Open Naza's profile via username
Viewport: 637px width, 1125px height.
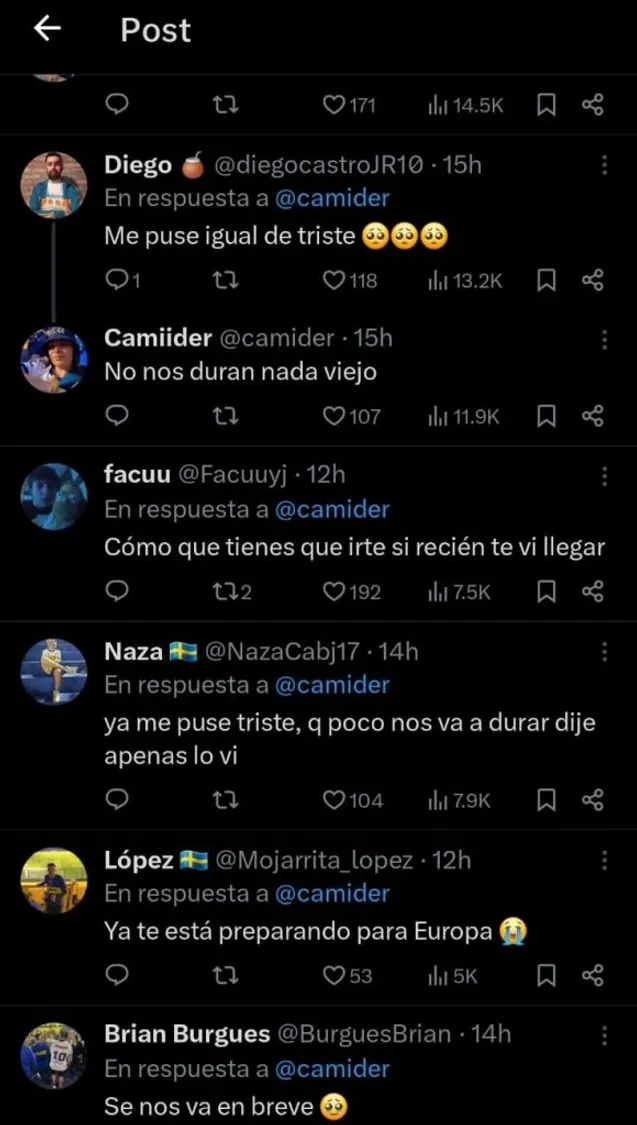pyautogui.click(x=136, y=652)
